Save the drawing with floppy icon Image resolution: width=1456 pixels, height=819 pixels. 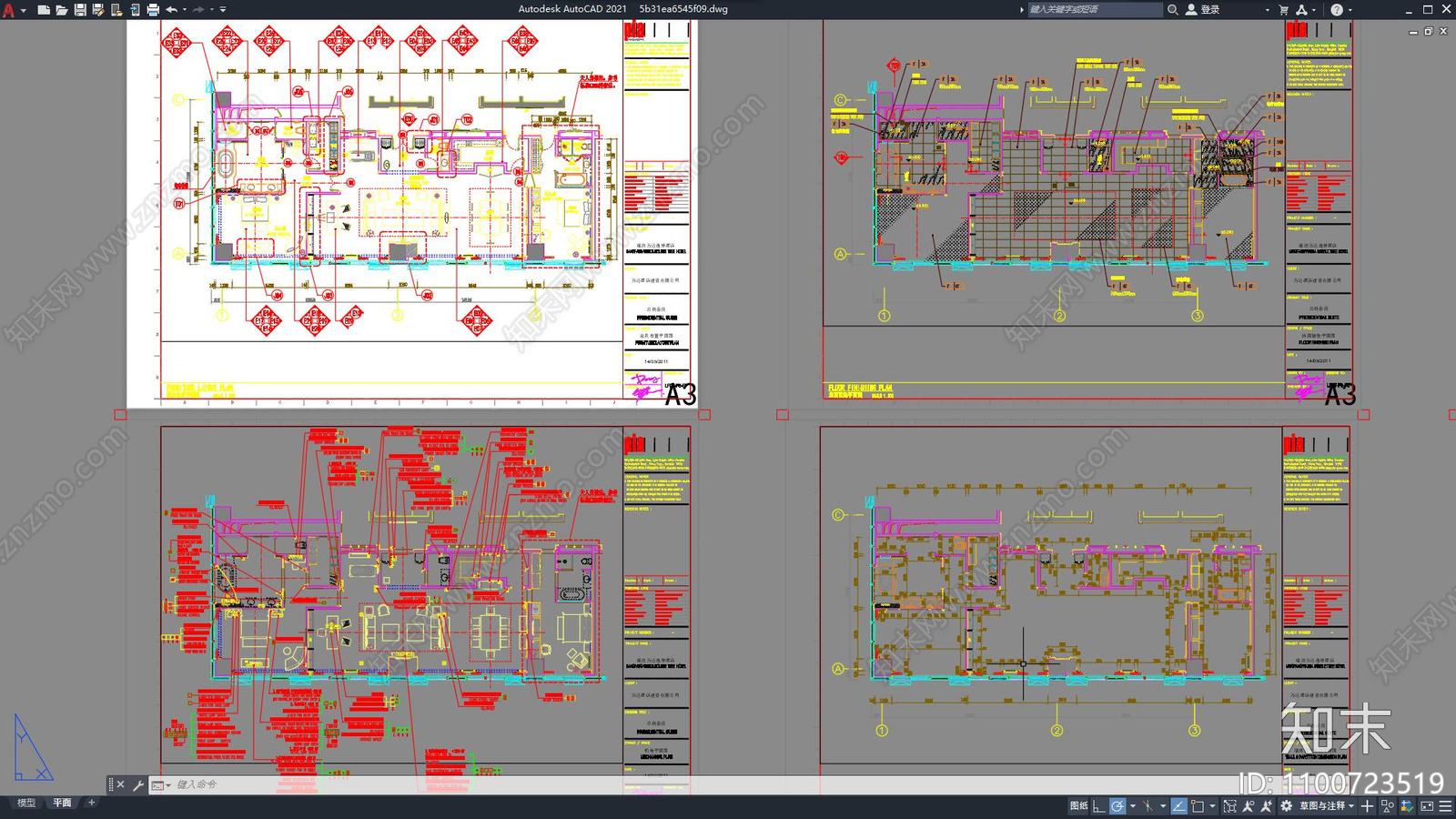[x=80, y=9]
